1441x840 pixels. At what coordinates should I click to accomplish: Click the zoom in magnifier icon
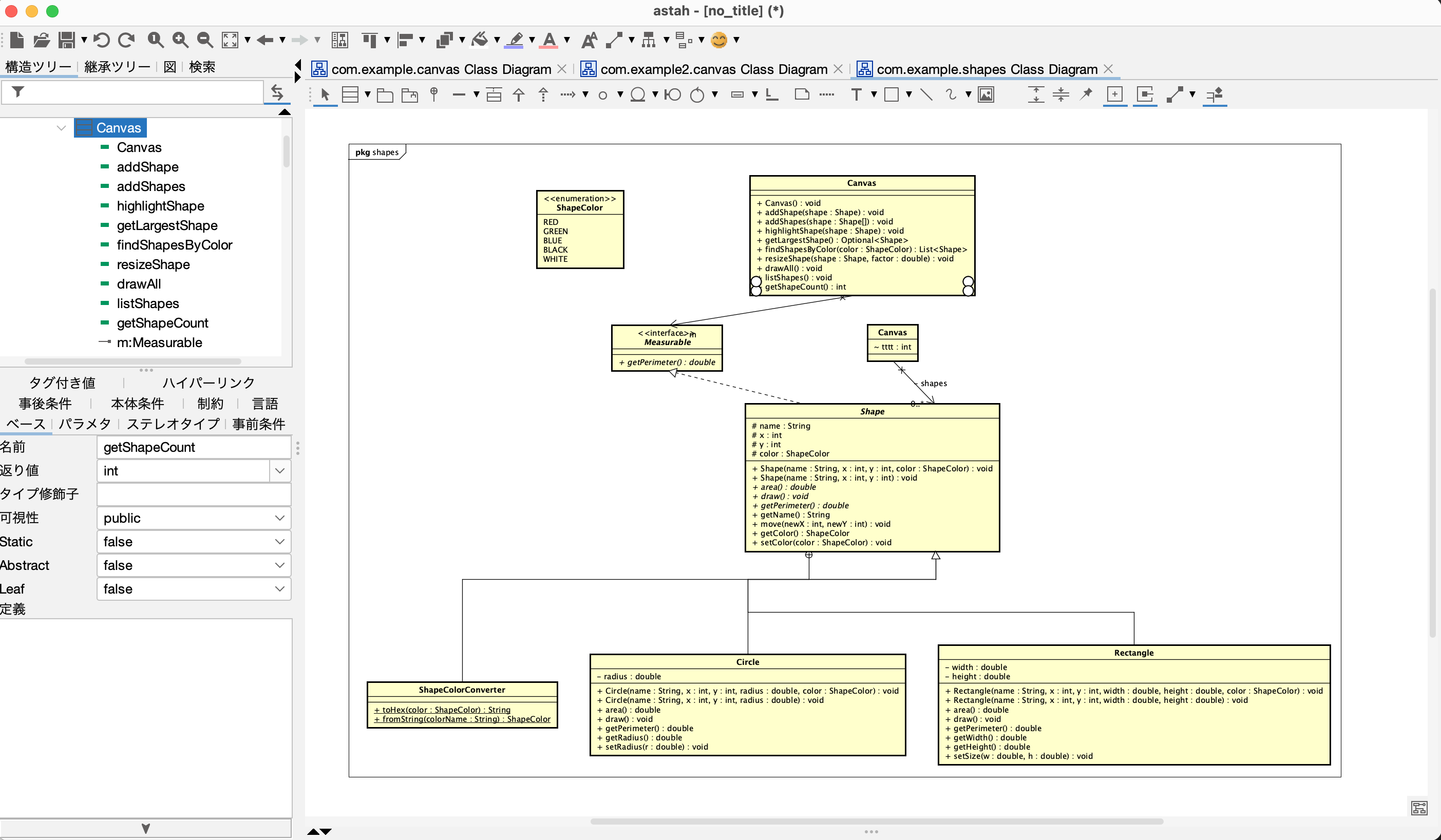[x=180, y=40]
